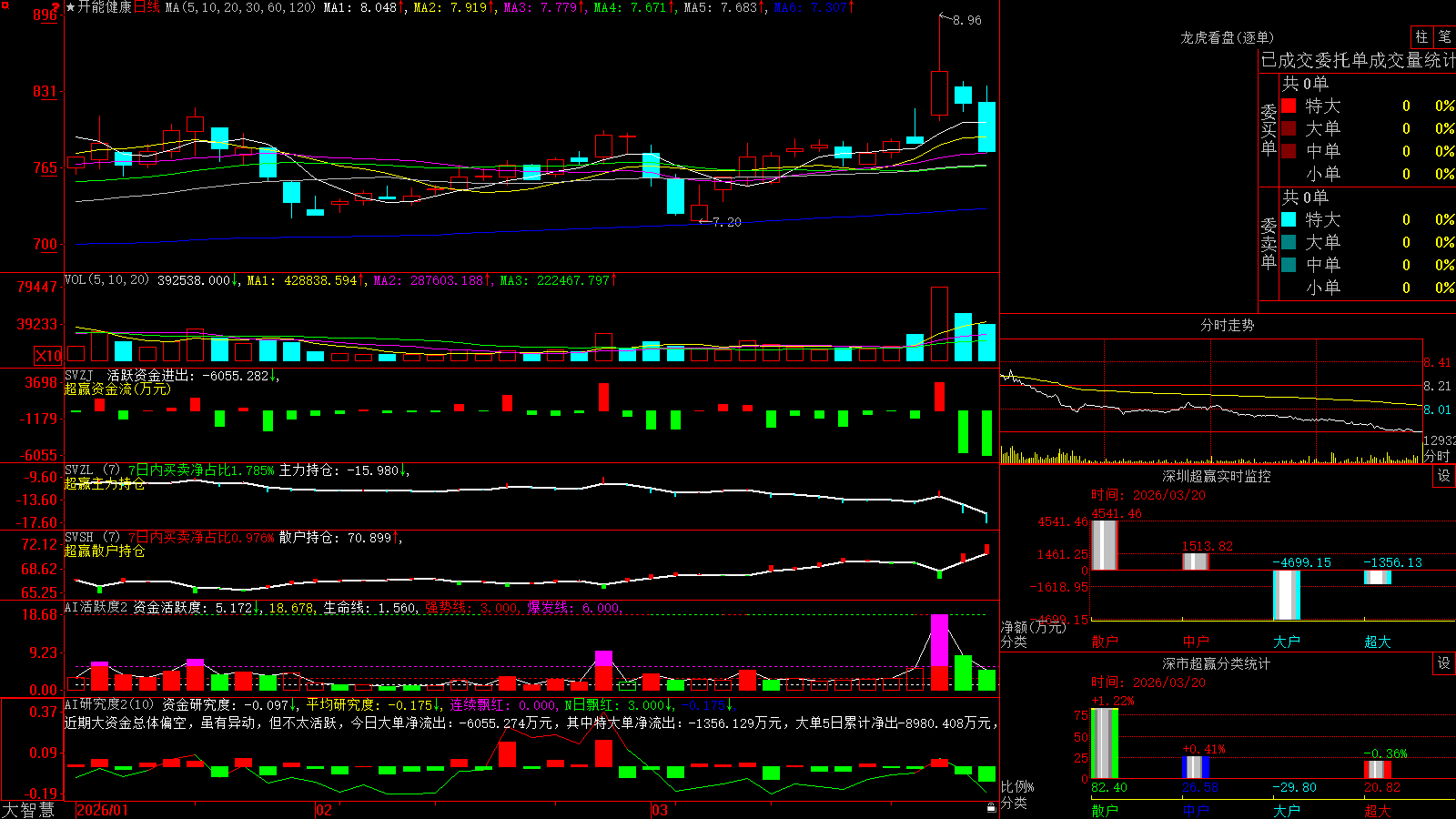Click the 超赢散户持仓 label
This screenshot has width=1456, height=819.
pos(105,551)
